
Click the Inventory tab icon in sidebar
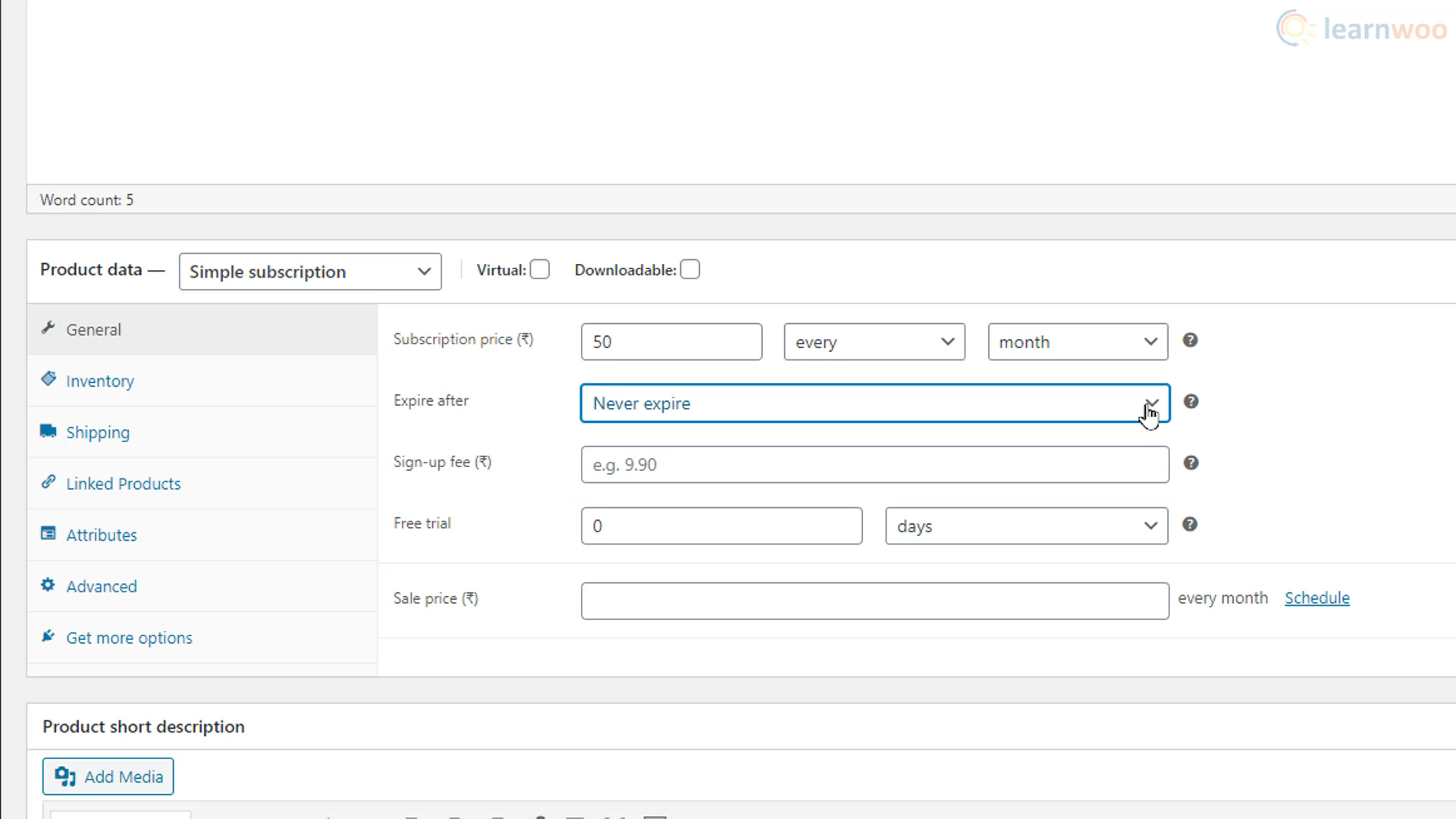(x=48, y=379)
